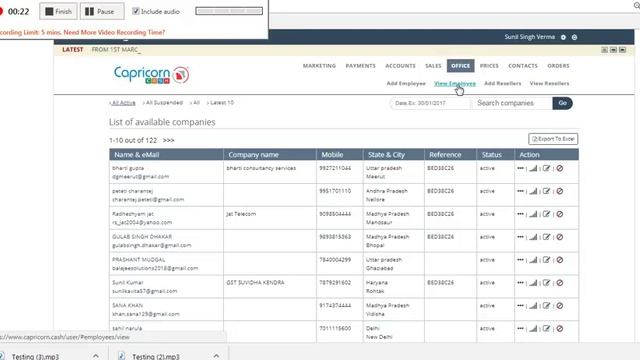
Task: Open the ORDERS menu
Action: pyautogui.click(x=558, y=66)
